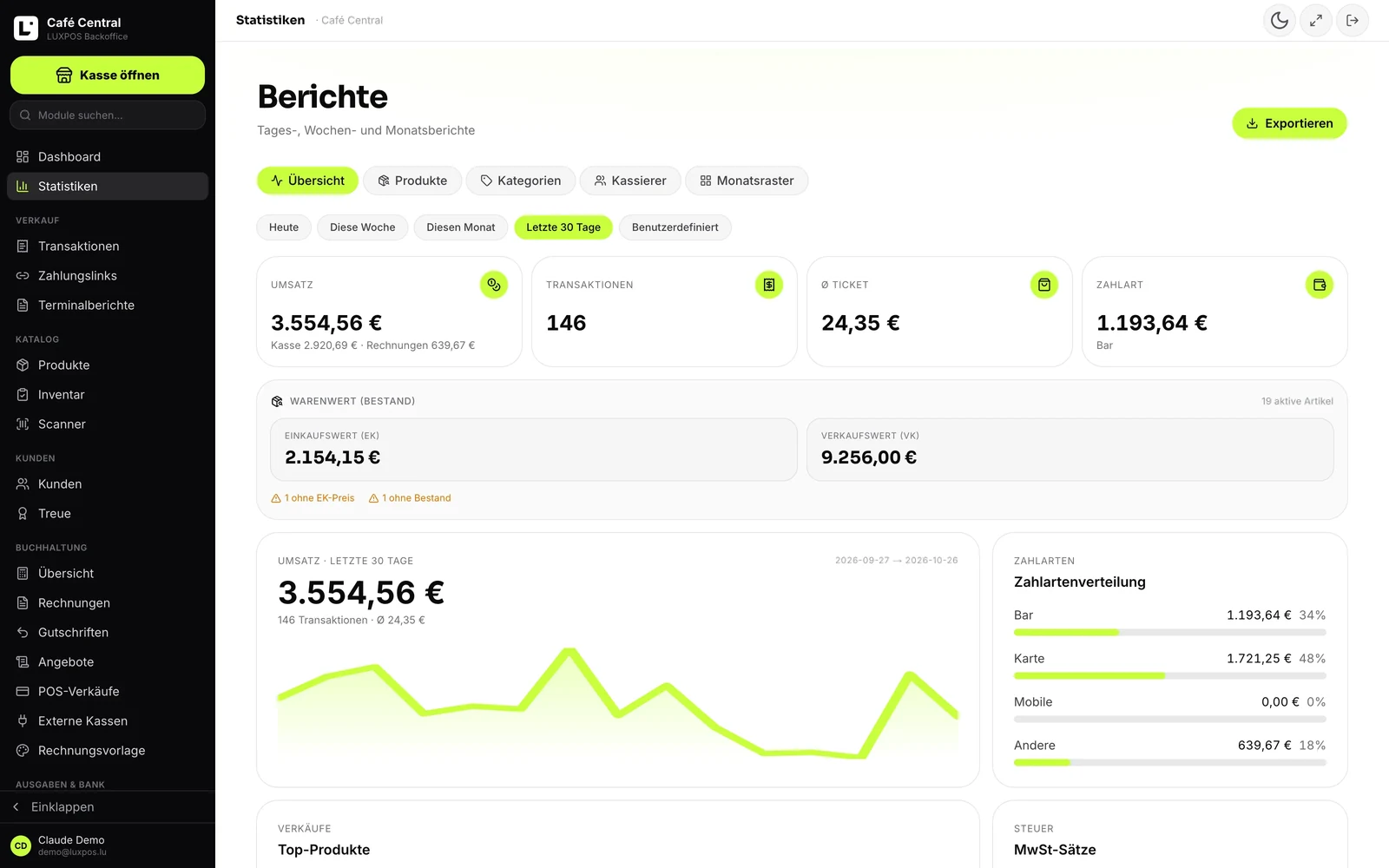
Task: Select the Übersicht report tab
Action: tap(307, 181)
